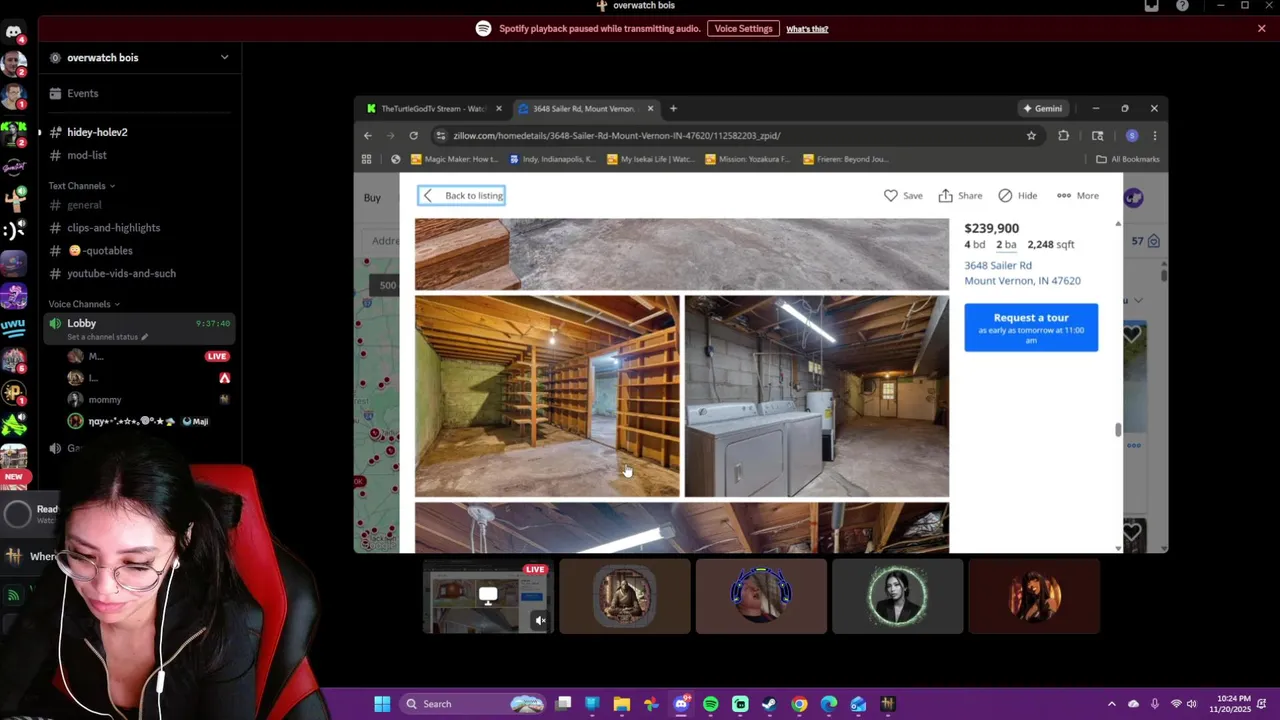
Task: Open the More options on Zillow listing
Action: [x=1077, y=196]
